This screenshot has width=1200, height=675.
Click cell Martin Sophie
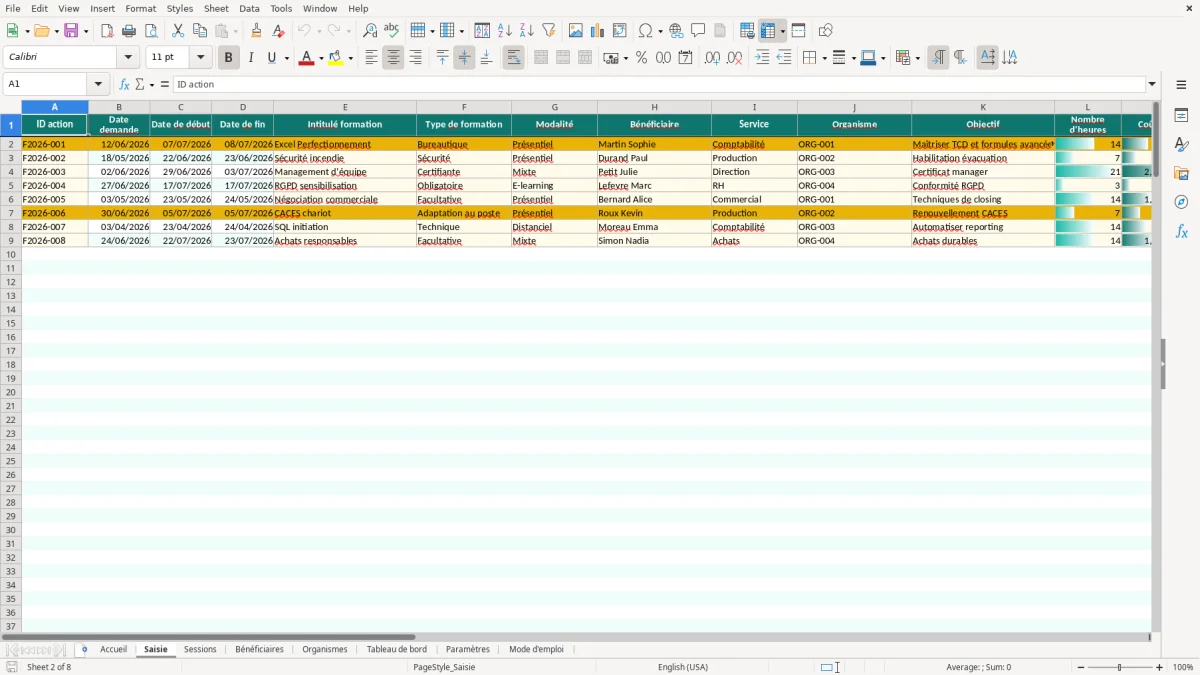click(x=654, y=144)
